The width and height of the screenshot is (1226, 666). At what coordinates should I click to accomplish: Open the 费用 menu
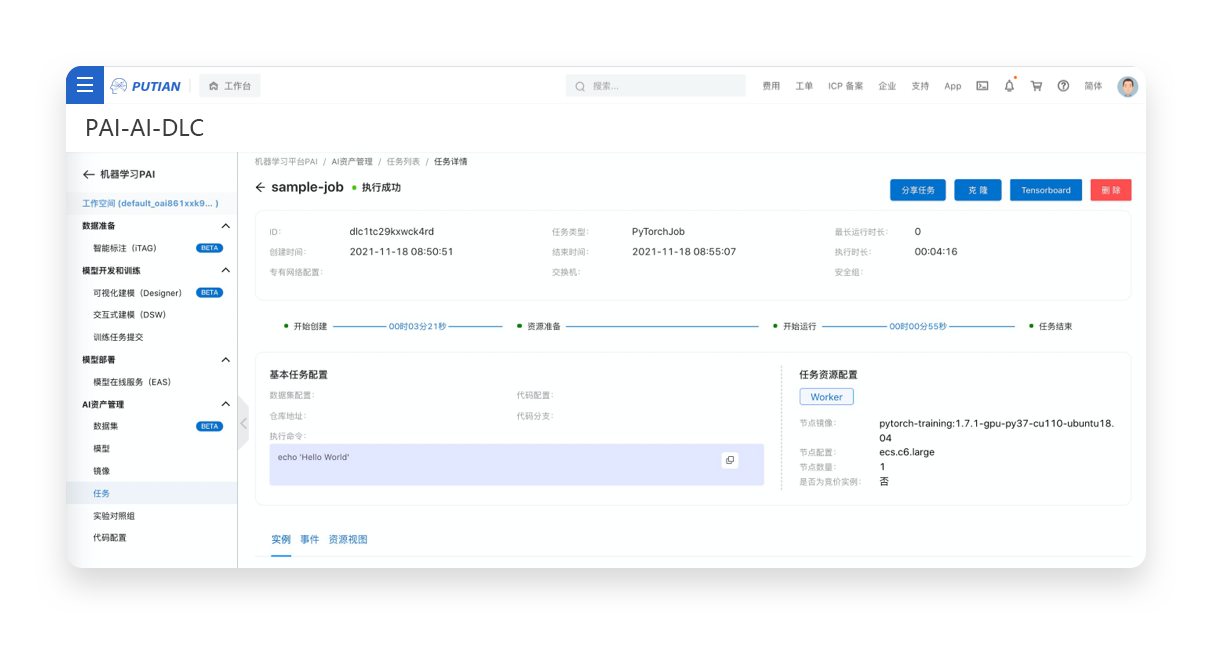tap(771, 86)
